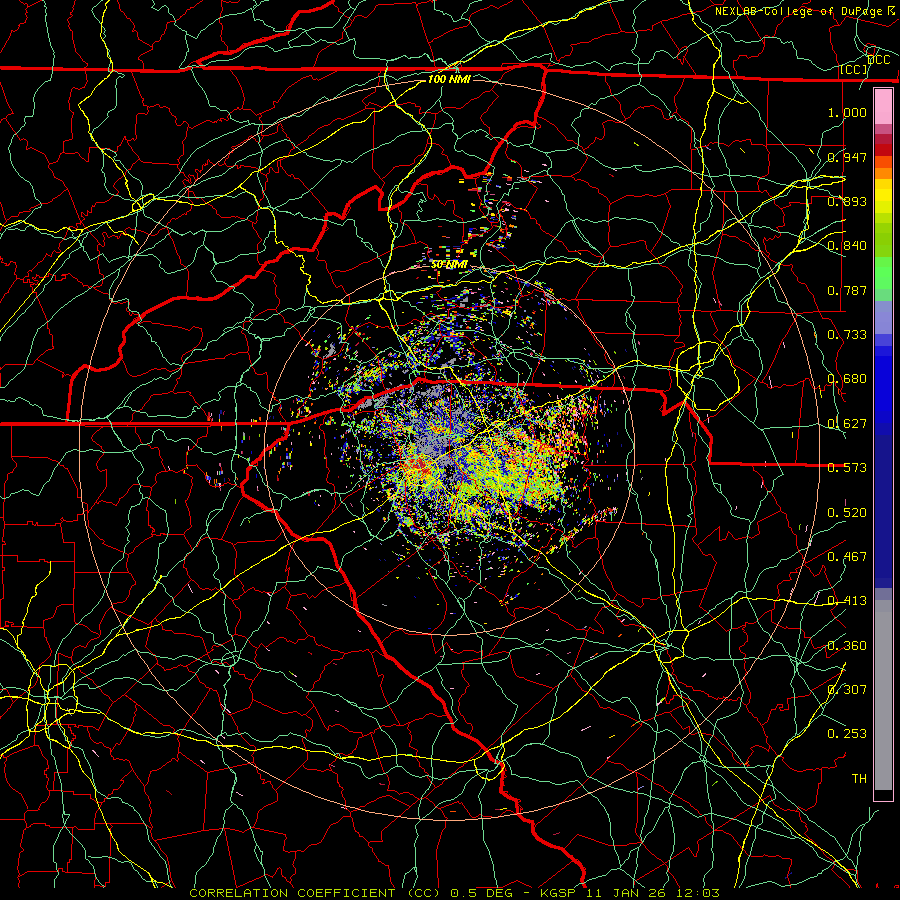Click the 11 JAN 26 date text
The height and width of the screenshot is (900, 900).
tap(625, 893)
